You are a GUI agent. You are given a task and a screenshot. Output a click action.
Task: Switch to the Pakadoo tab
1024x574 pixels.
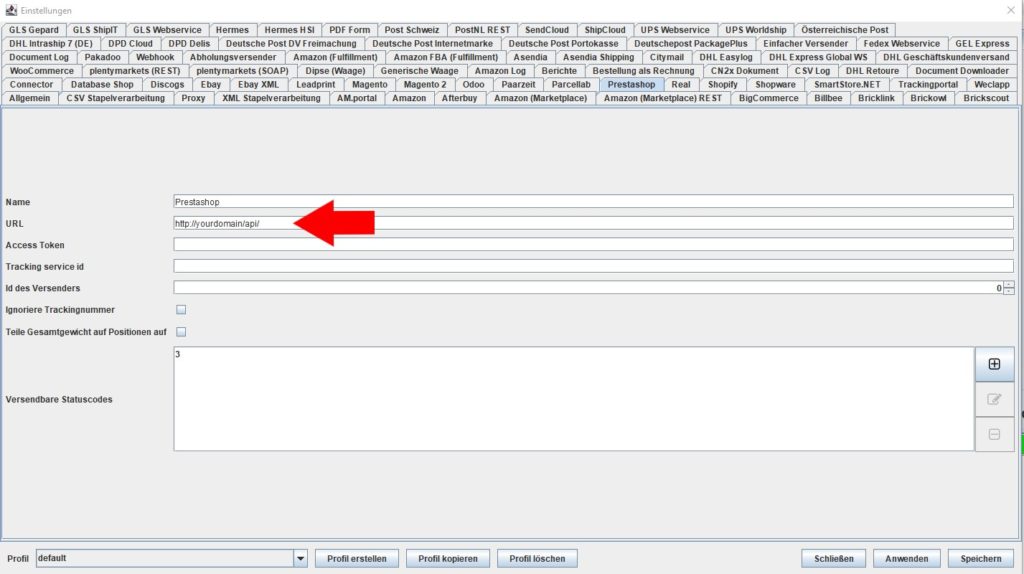(103, 57)
